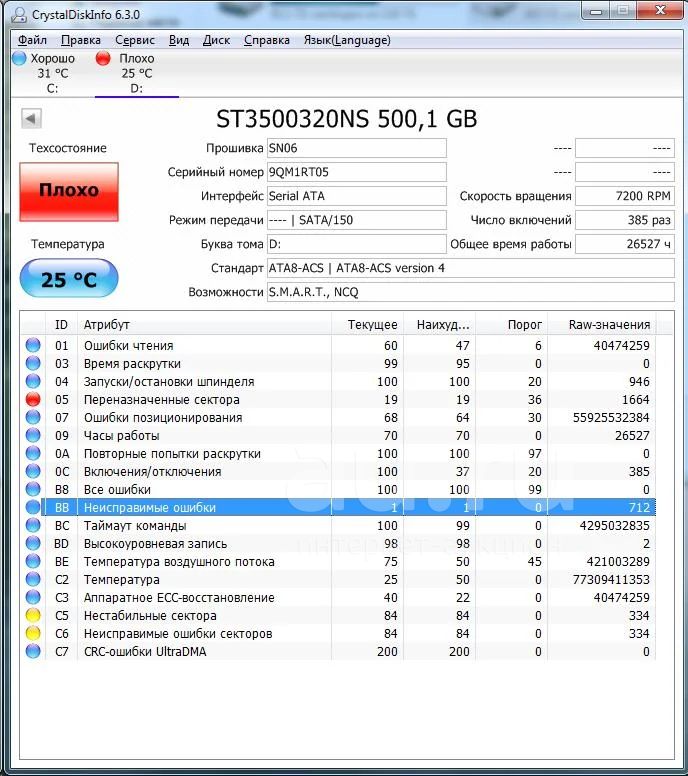Go to previous disk with left arrow
The width and height of the screenshot is (688, 776).
point(31,119)
